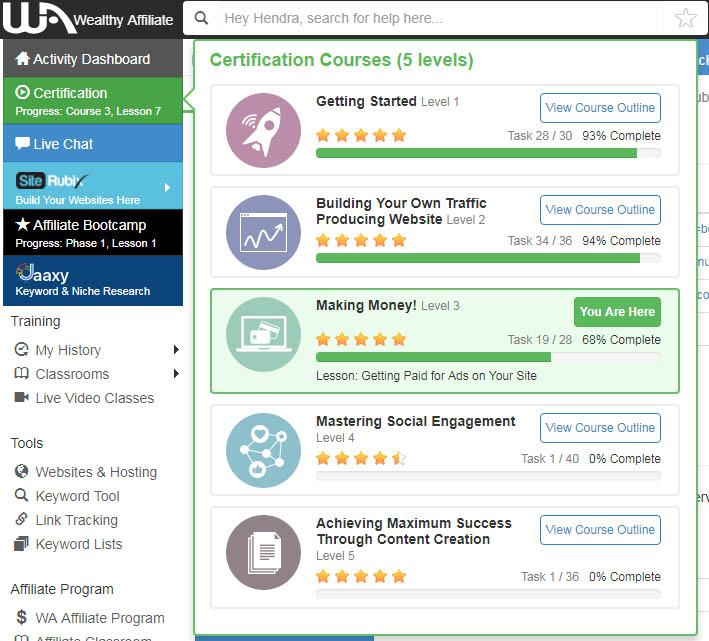Click the Getting Started rocket icon

click(263, 130)
